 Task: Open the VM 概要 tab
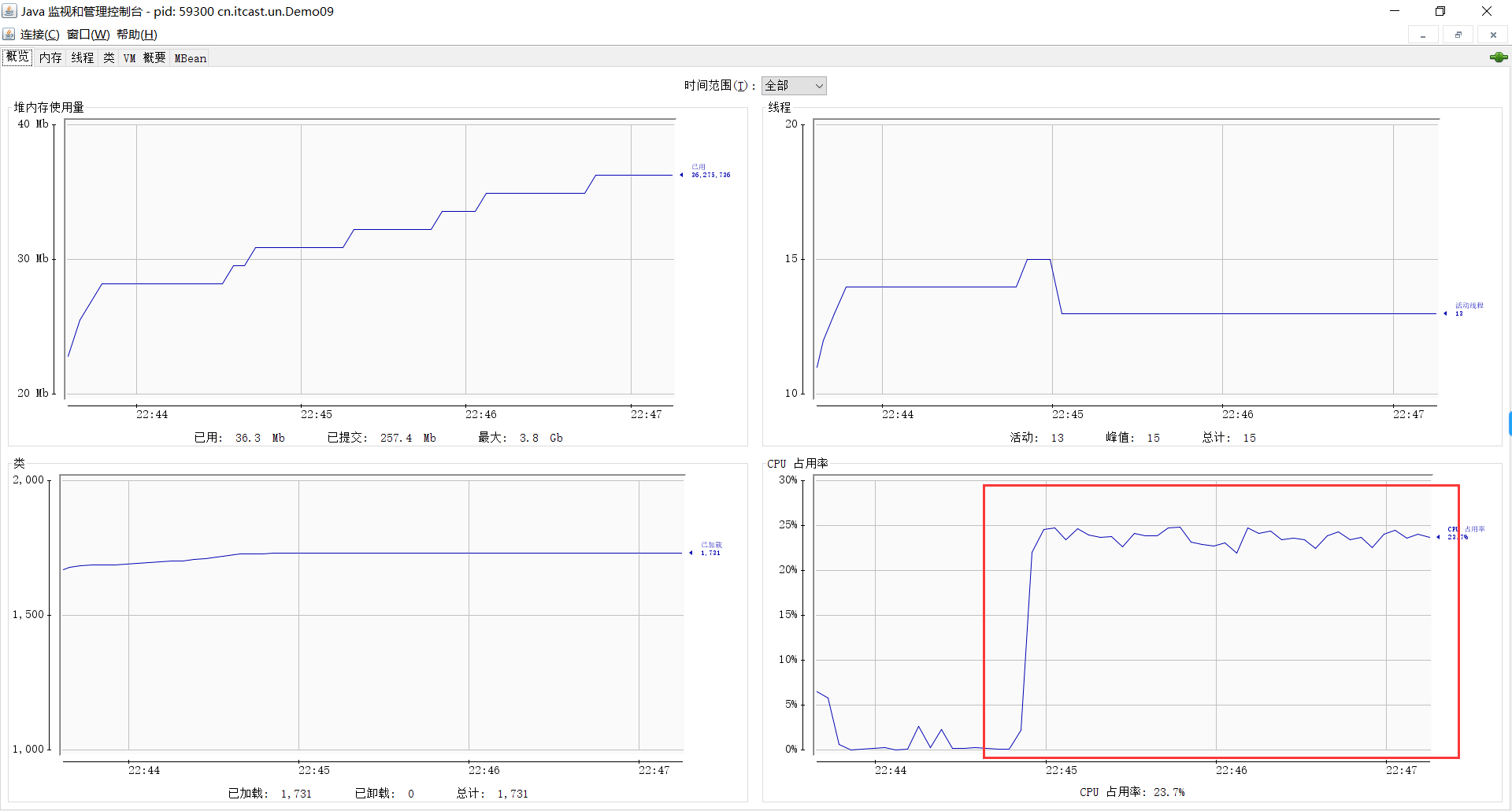pyautogui.click(x=144, y=58)
